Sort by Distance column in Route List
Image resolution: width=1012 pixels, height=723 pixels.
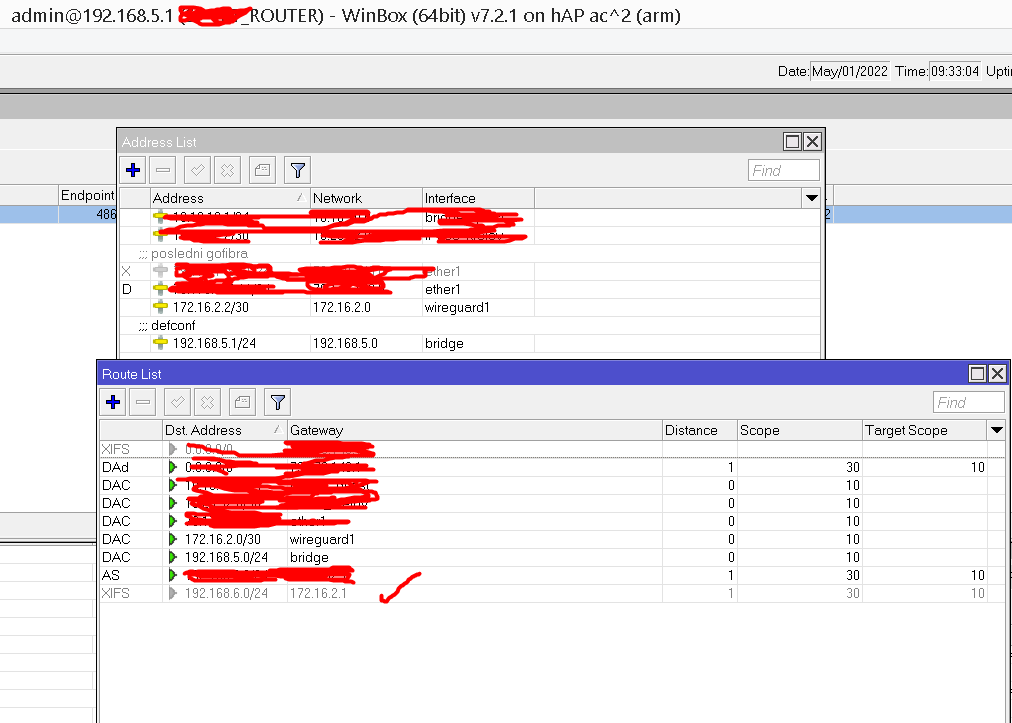pos(700,430)
